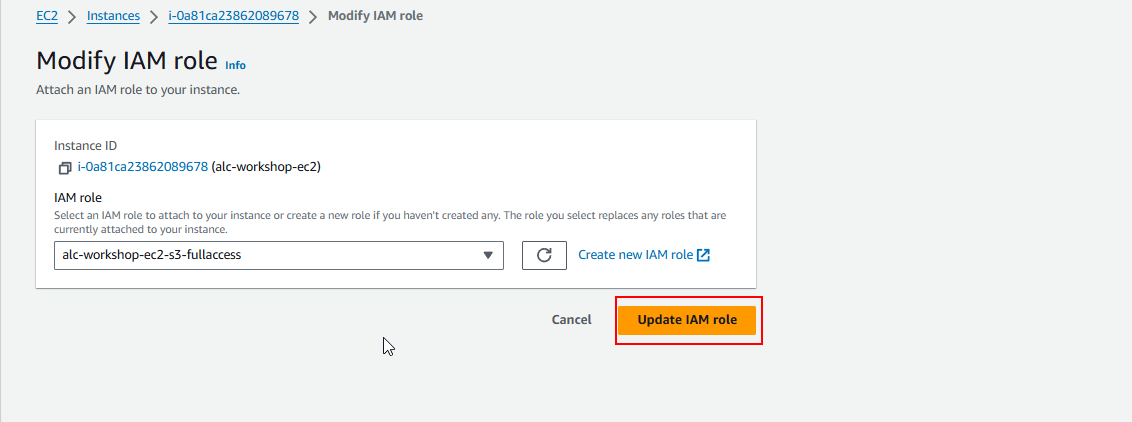Cancel the IAM role modification
Viewport: 1132px width, 422px height.
click(x=571, y=320)
